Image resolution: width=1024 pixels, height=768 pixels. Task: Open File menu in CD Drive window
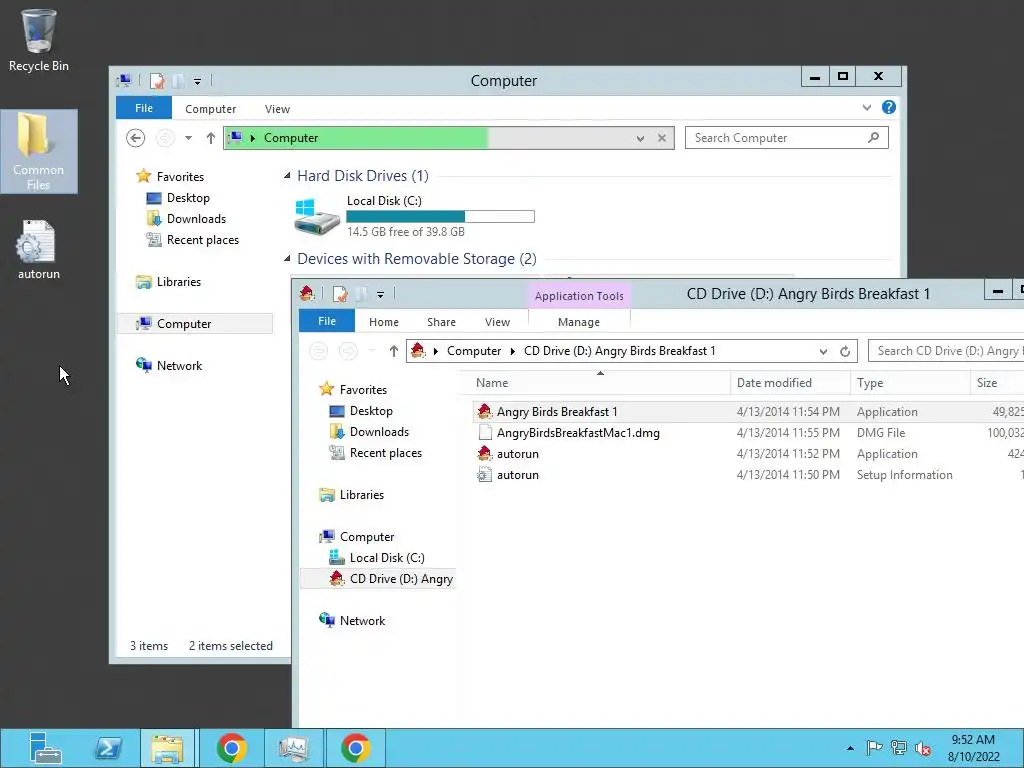click(327, 321)
